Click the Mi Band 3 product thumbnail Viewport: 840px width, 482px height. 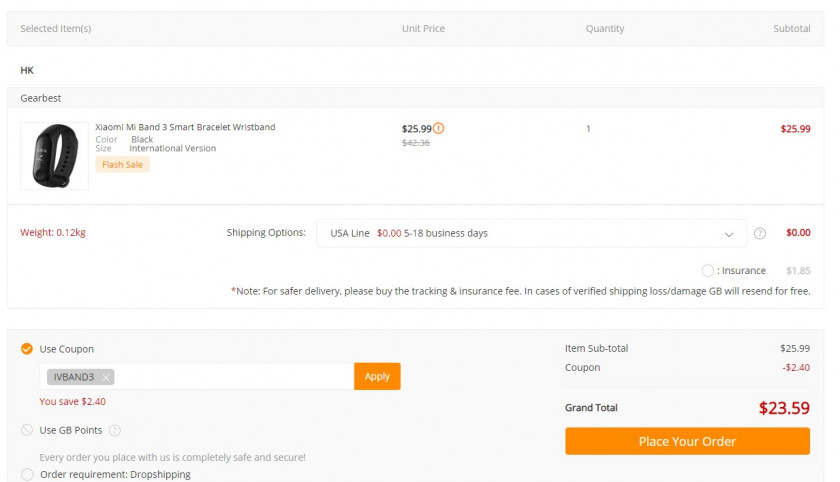pos(54,156)
